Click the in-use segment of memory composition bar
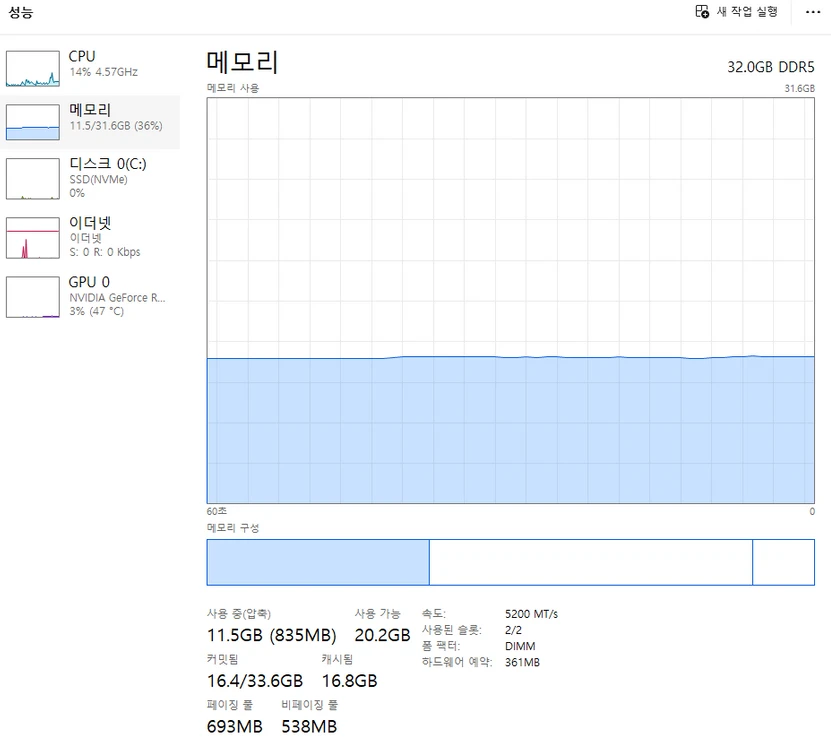 [x=318, y=562]
